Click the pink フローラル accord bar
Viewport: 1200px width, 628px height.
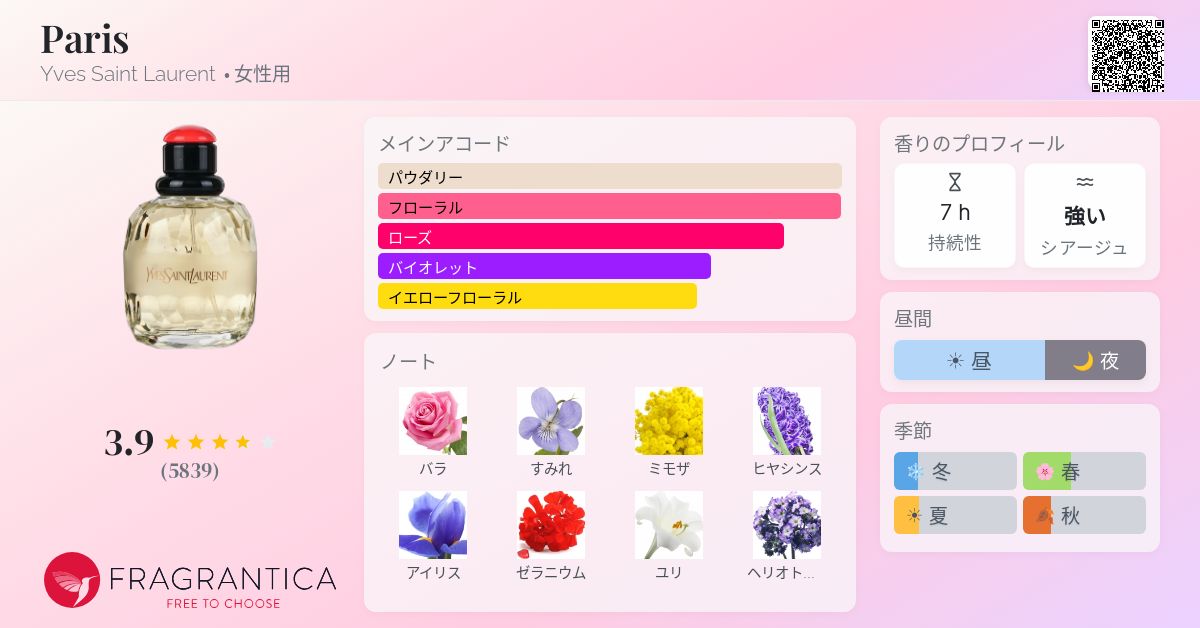[609, 206]
